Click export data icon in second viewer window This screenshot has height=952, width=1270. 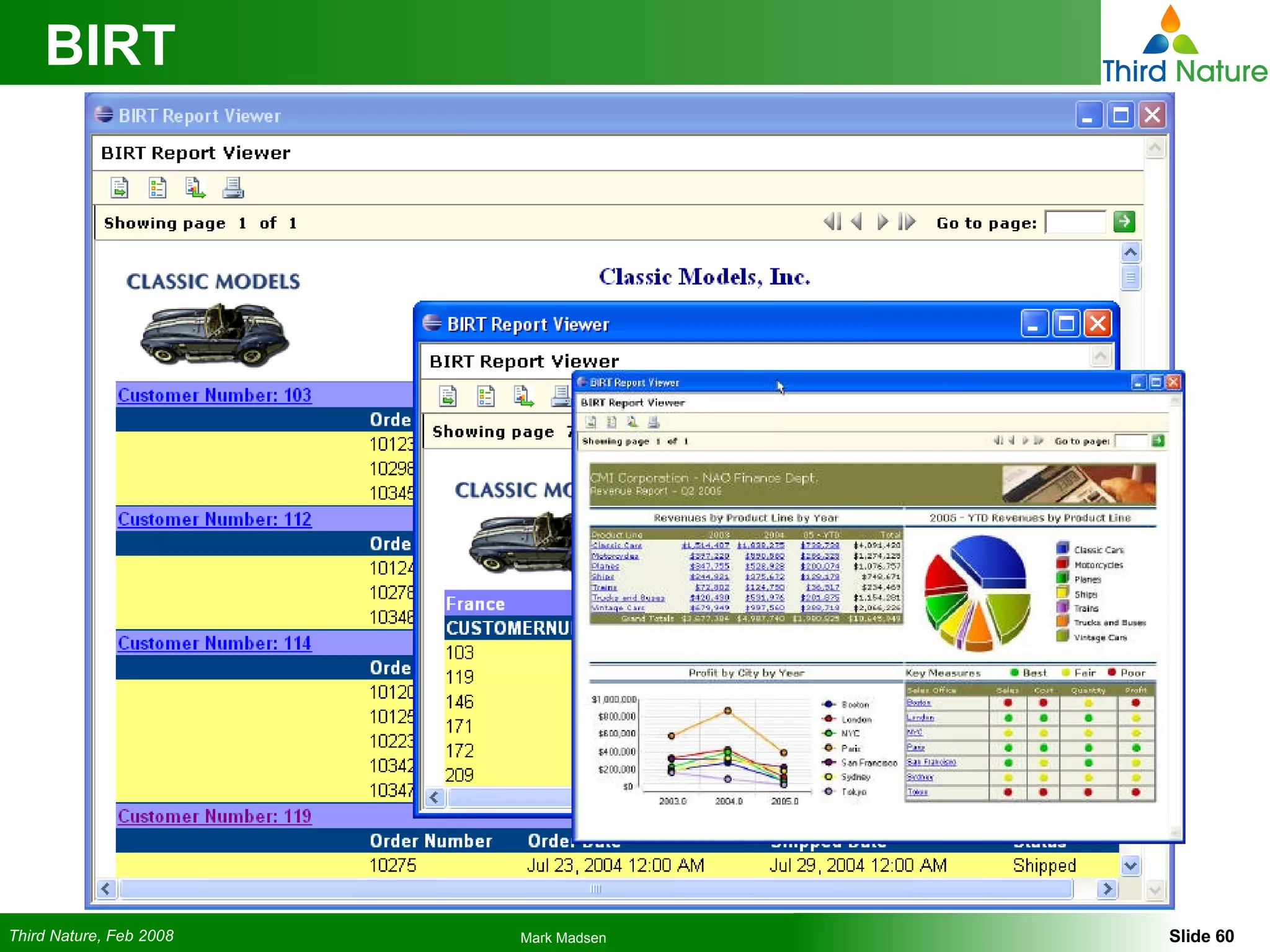(x=523, y=396)
